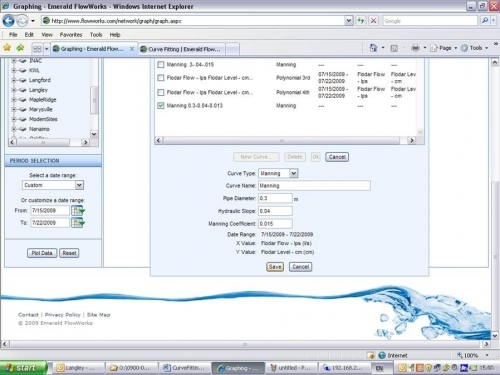Open the Favorites menu
Screen dimensions: 500x375
click(x=71, y=35)
